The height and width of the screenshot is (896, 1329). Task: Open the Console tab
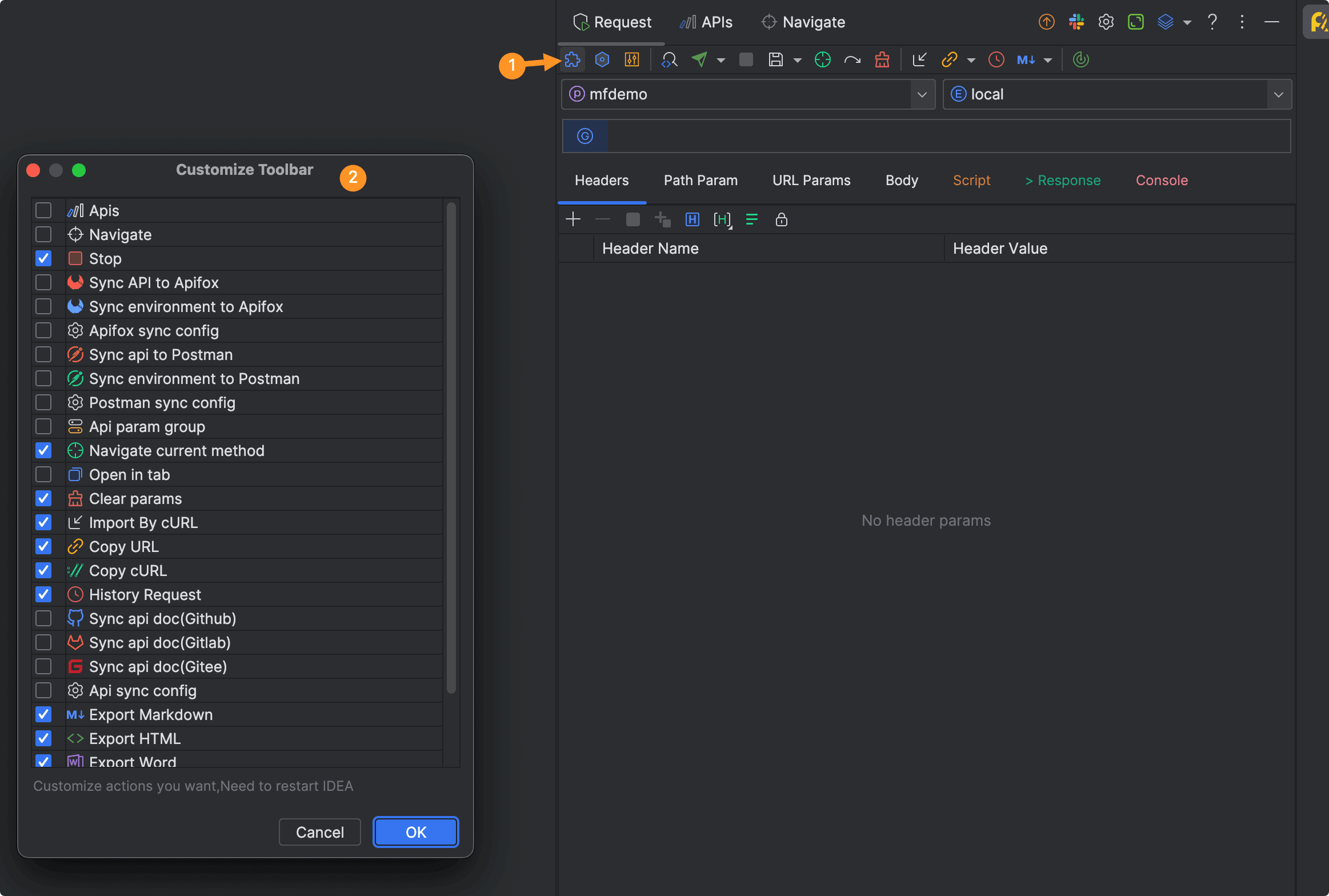pos(1162,181)
